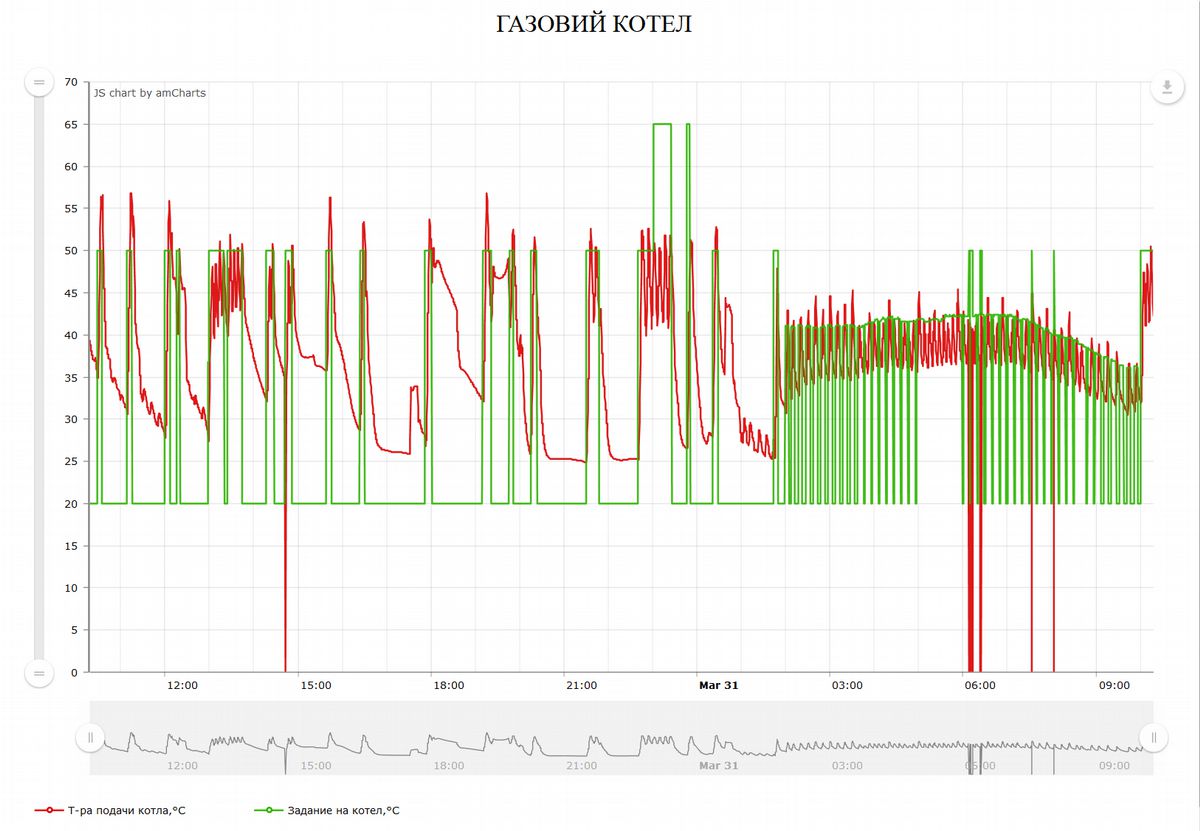Open the chart export download menu
1200x831 pixels.
(x=1167, y=87)
